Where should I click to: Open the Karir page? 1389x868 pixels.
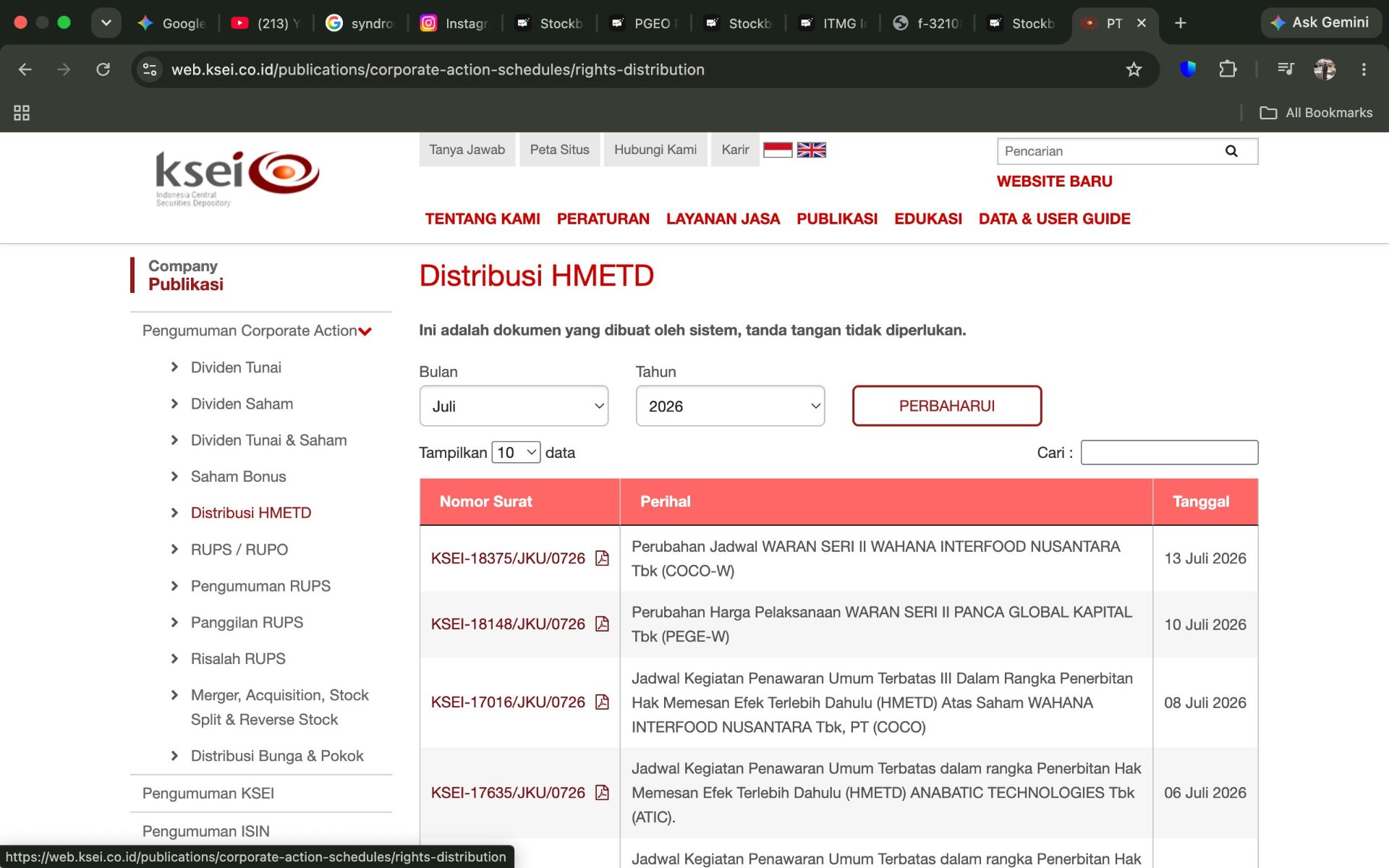pyautogui.click(x=735, y=150)
